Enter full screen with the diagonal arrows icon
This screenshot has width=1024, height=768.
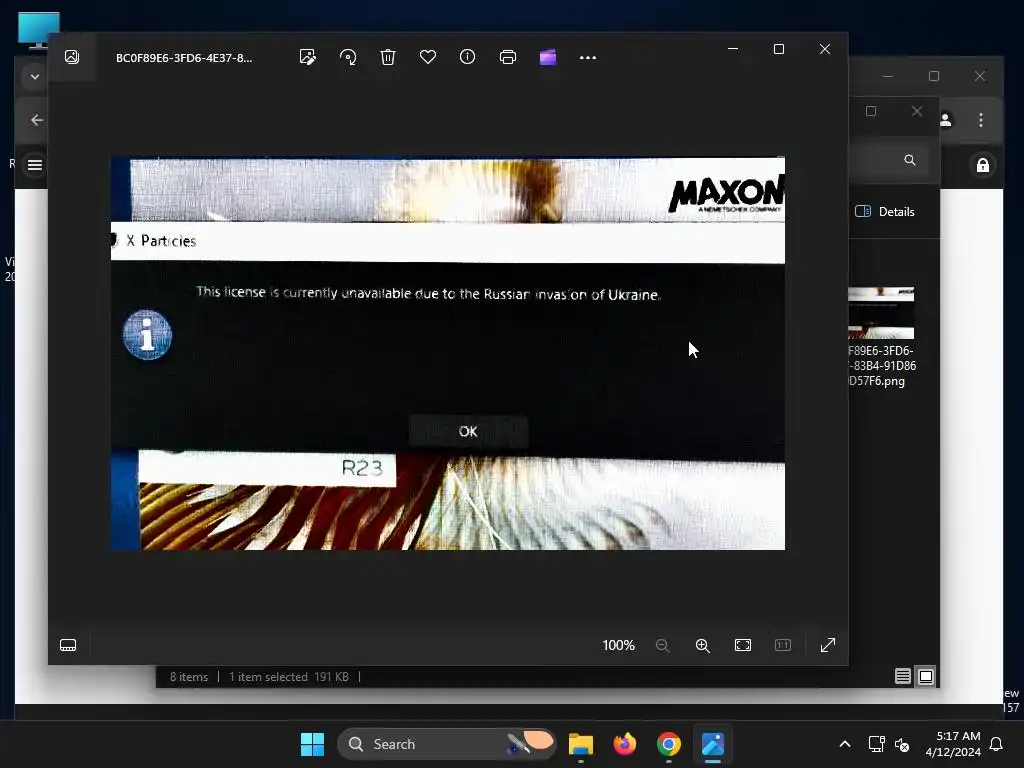827,645
